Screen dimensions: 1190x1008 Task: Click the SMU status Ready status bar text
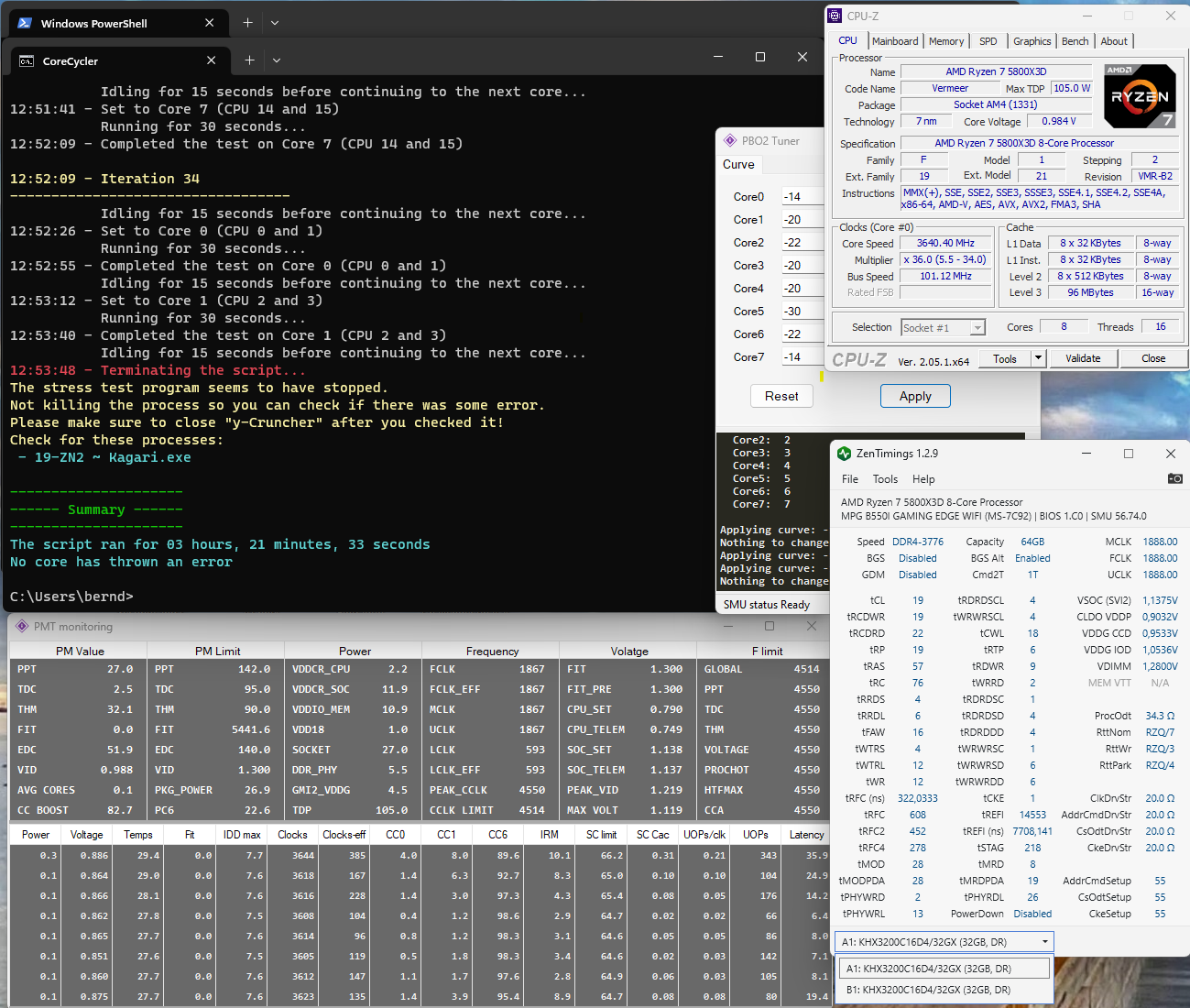[x=767, y=605]
